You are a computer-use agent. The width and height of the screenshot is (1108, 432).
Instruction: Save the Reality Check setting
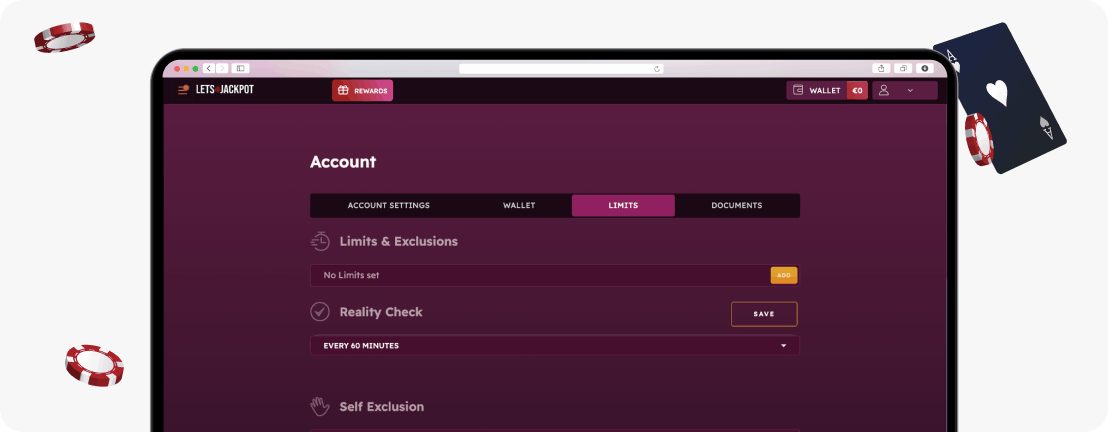point(764,314)
